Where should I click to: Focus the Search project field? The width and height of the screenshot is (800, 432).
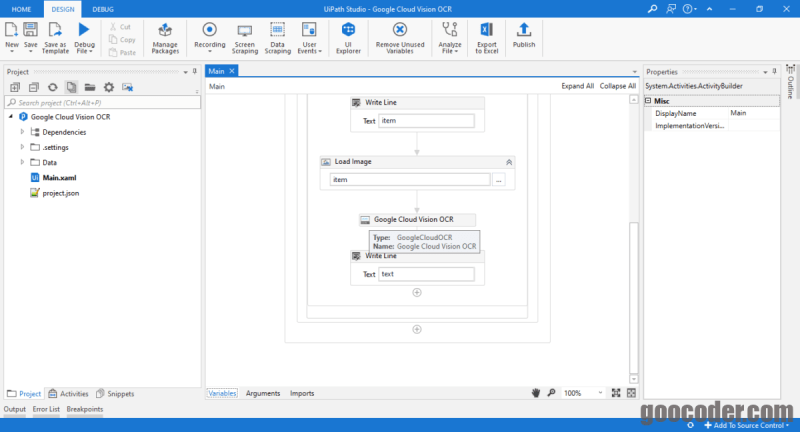103,103
